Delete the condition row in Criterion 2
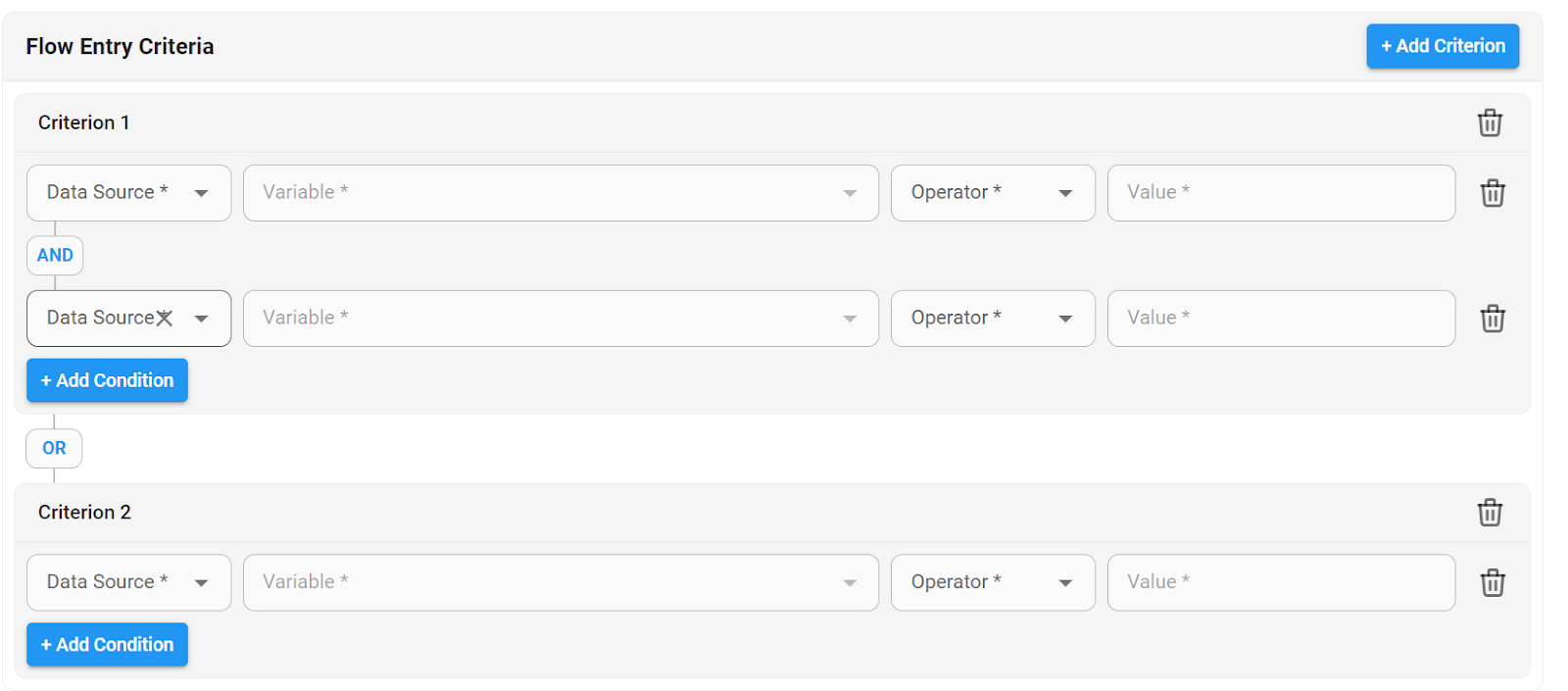 click(x=1493, y=583)
